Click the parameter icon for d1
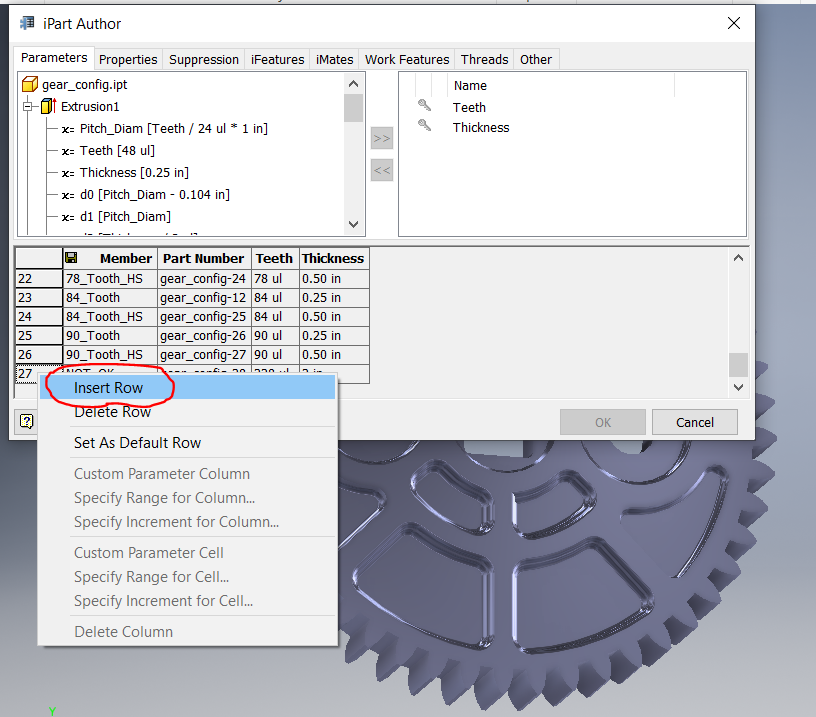The width and height of the screenshot is (816, 717). 68,217
